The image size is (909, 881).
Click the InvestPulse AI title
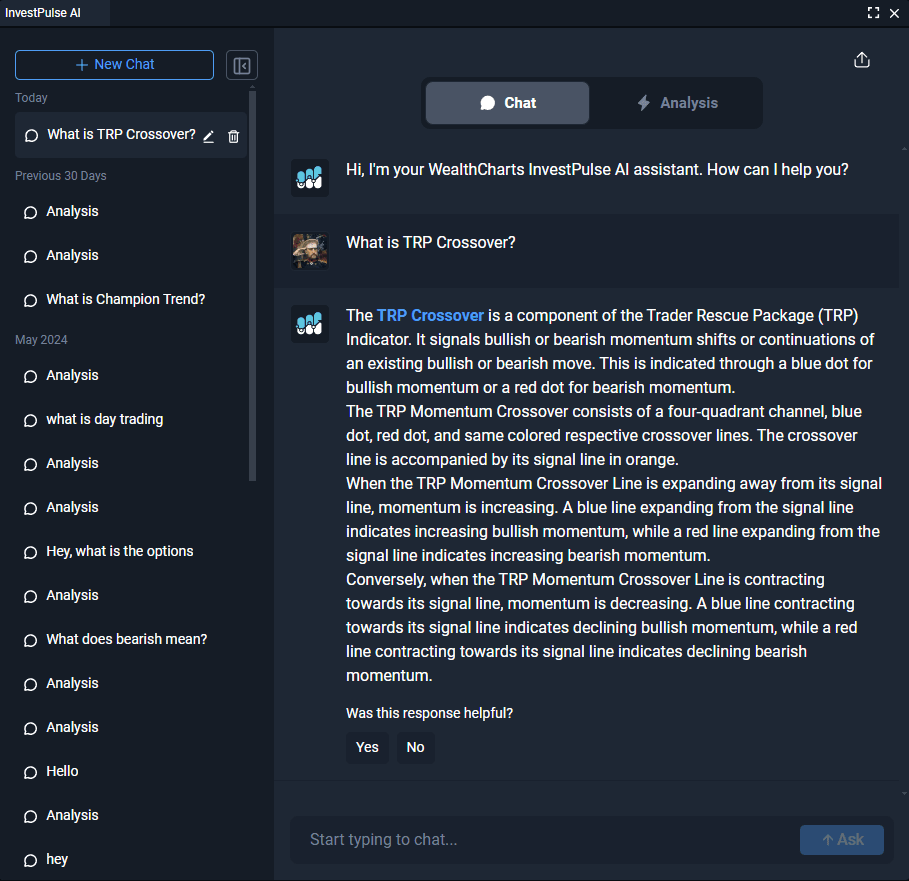tap(43, 13)
